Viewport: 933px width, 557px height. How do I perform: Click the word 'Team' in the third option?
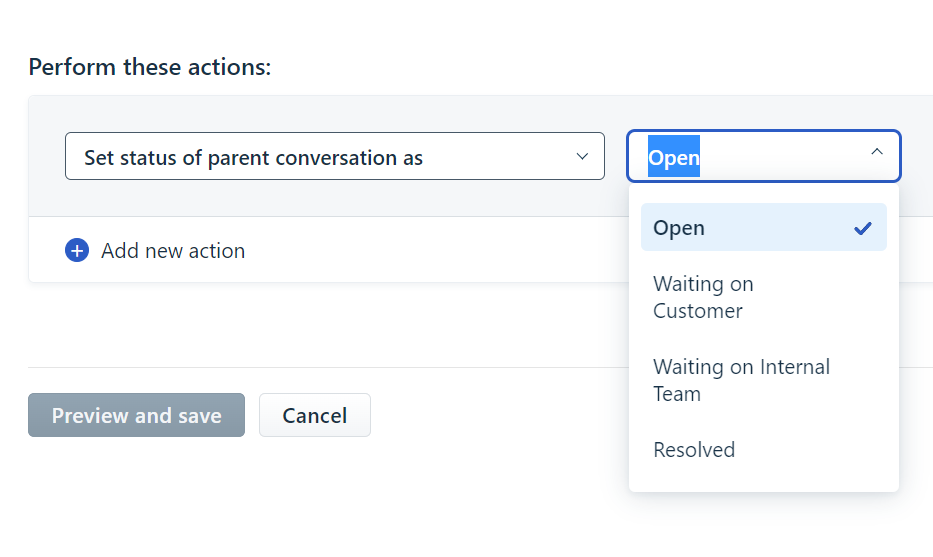pyautogui.click(x=677, y=394)
